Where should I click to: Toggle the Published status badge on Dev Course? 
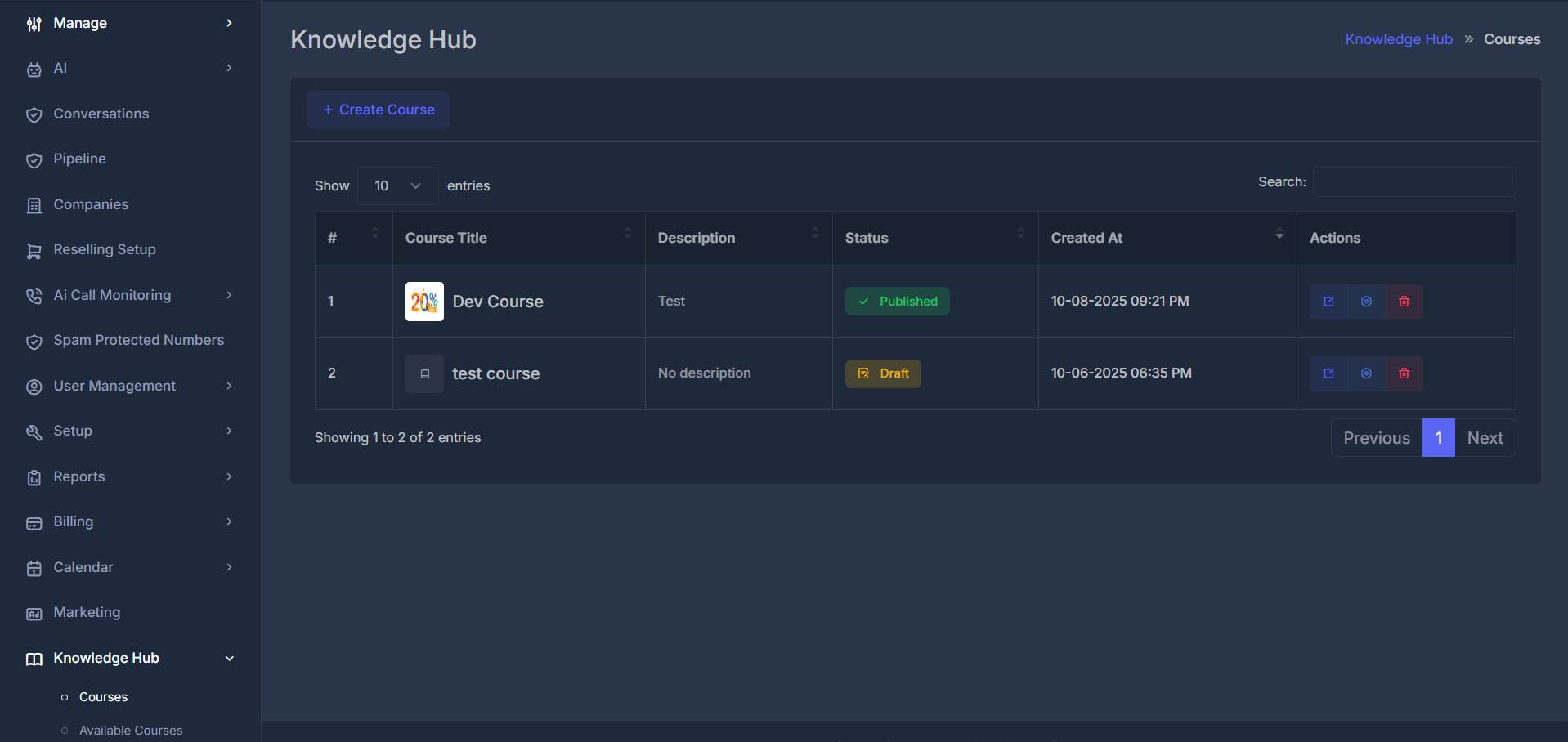[897, 301]
